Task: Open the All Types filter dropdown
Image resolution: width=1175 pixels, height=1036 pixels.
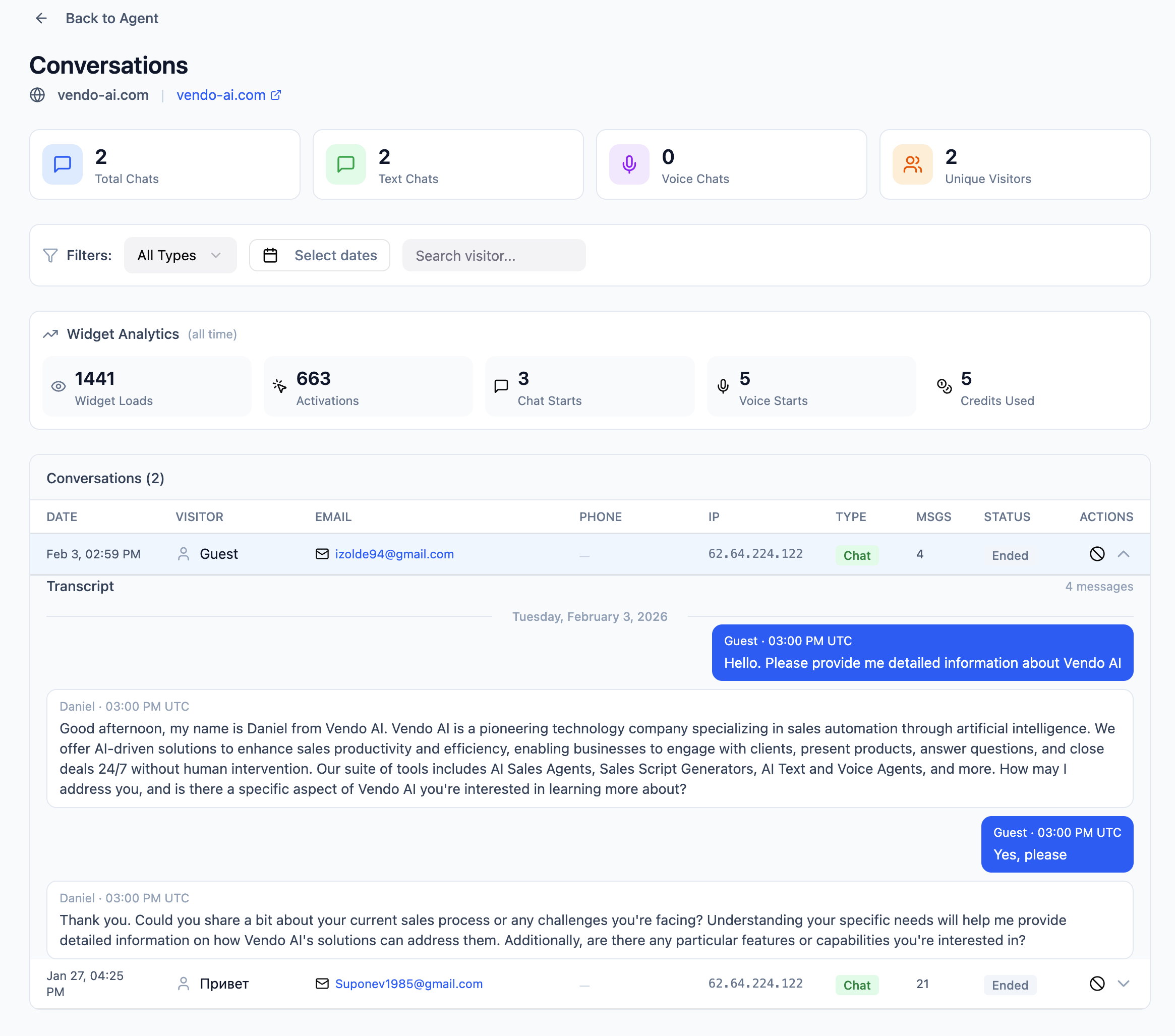Action: click(x=180, y=255)
